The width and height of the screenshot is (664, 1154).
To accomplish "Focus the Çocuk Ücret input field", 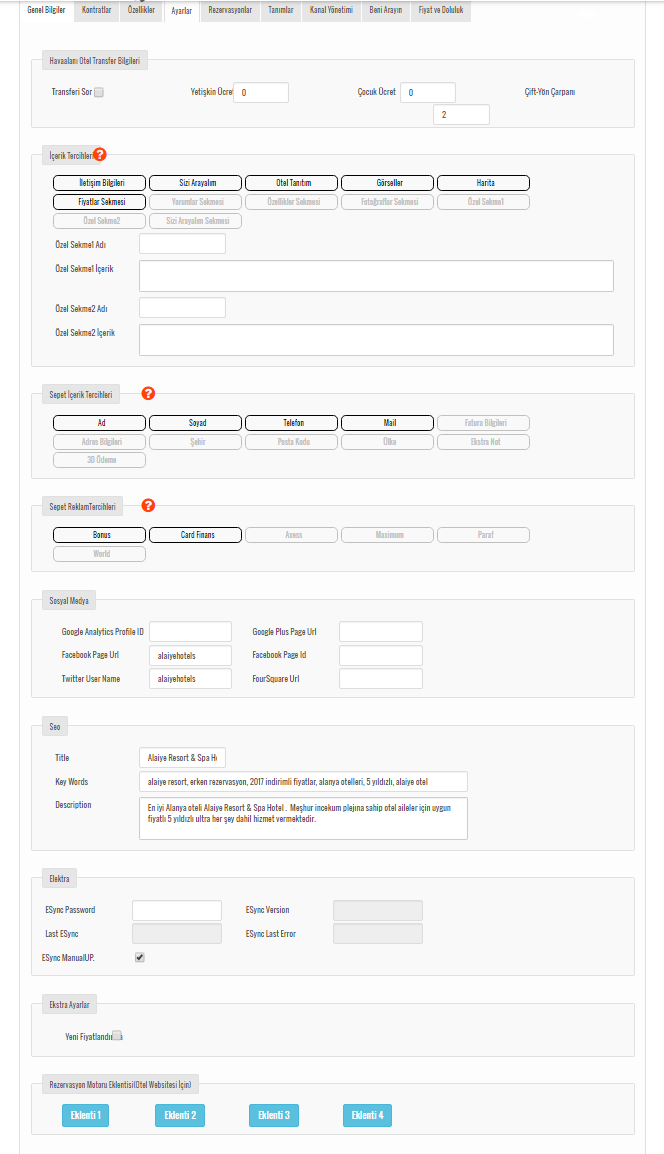I will (x=428, y=93).
